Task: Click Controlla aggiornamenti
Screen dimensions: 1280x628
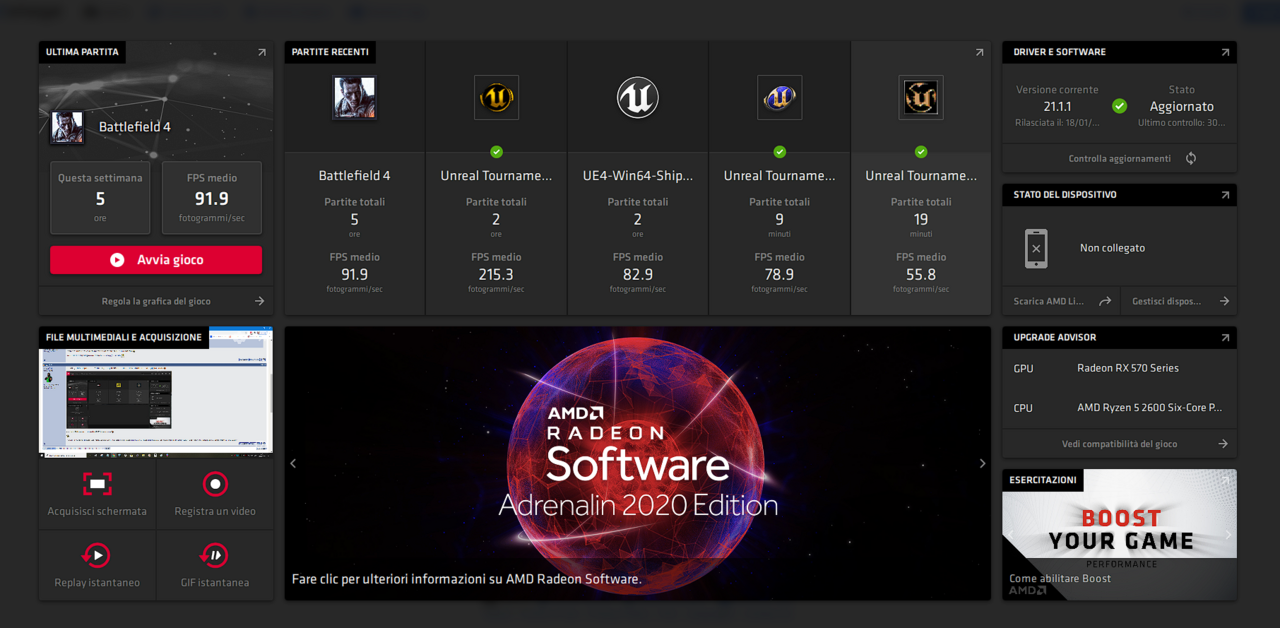Action: point(1119,158)
